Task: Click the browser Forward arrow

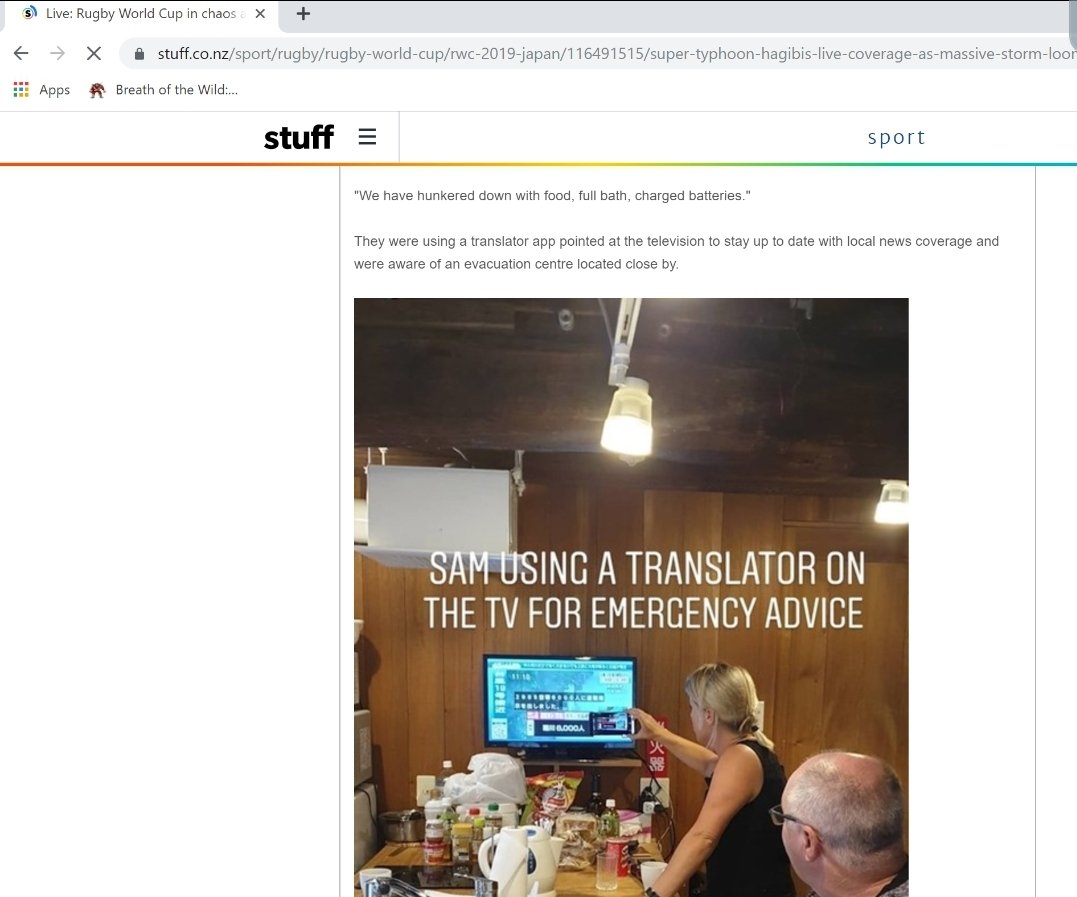Action: pyautogui.click(x=58, y=54)
